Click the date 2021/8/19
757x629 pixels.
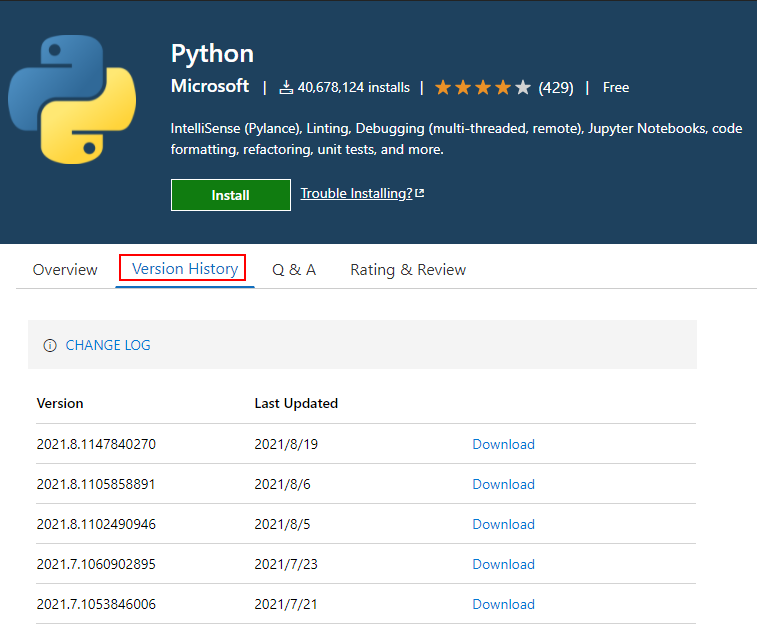click(286, 444)
